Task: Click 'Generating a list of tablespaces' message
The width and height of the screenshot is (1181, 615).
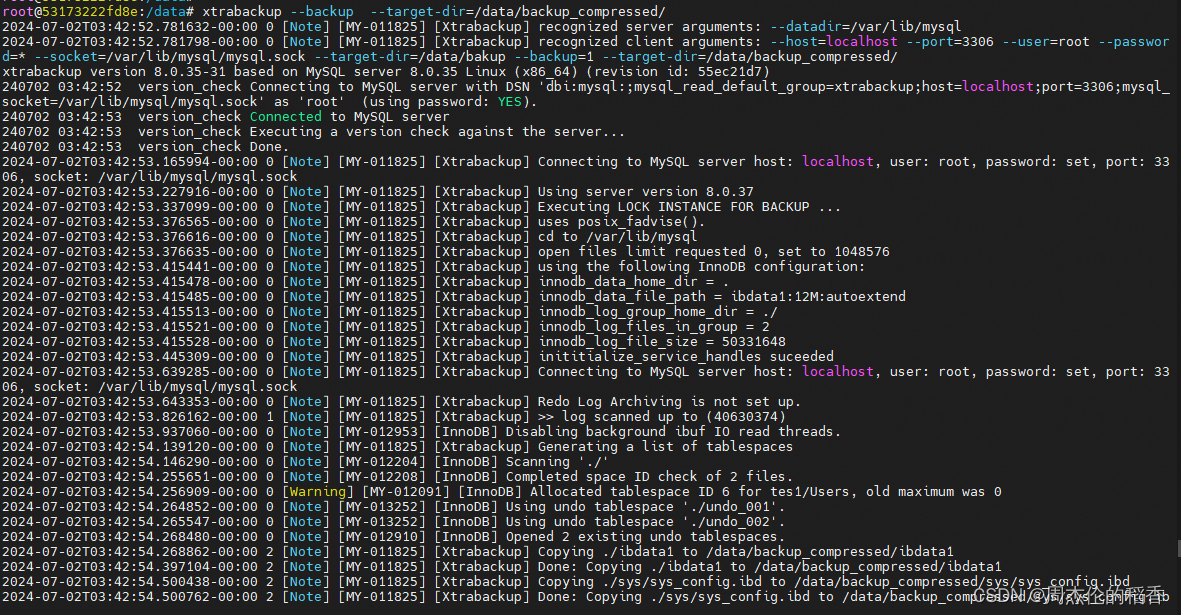Action: [665, 449]
